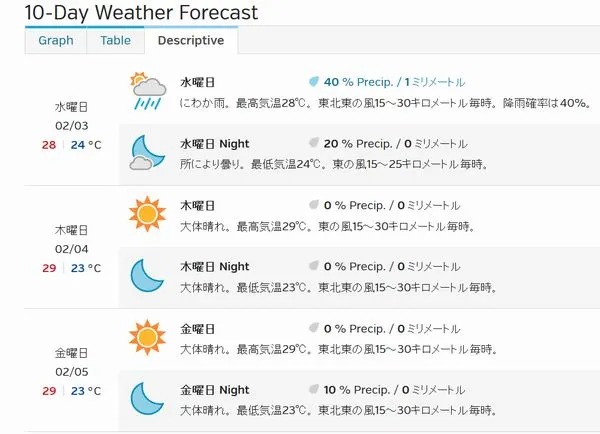Select the Descriptive tab
The height and width of the screenshot is (434, 600).
click(x=191, y=41)
